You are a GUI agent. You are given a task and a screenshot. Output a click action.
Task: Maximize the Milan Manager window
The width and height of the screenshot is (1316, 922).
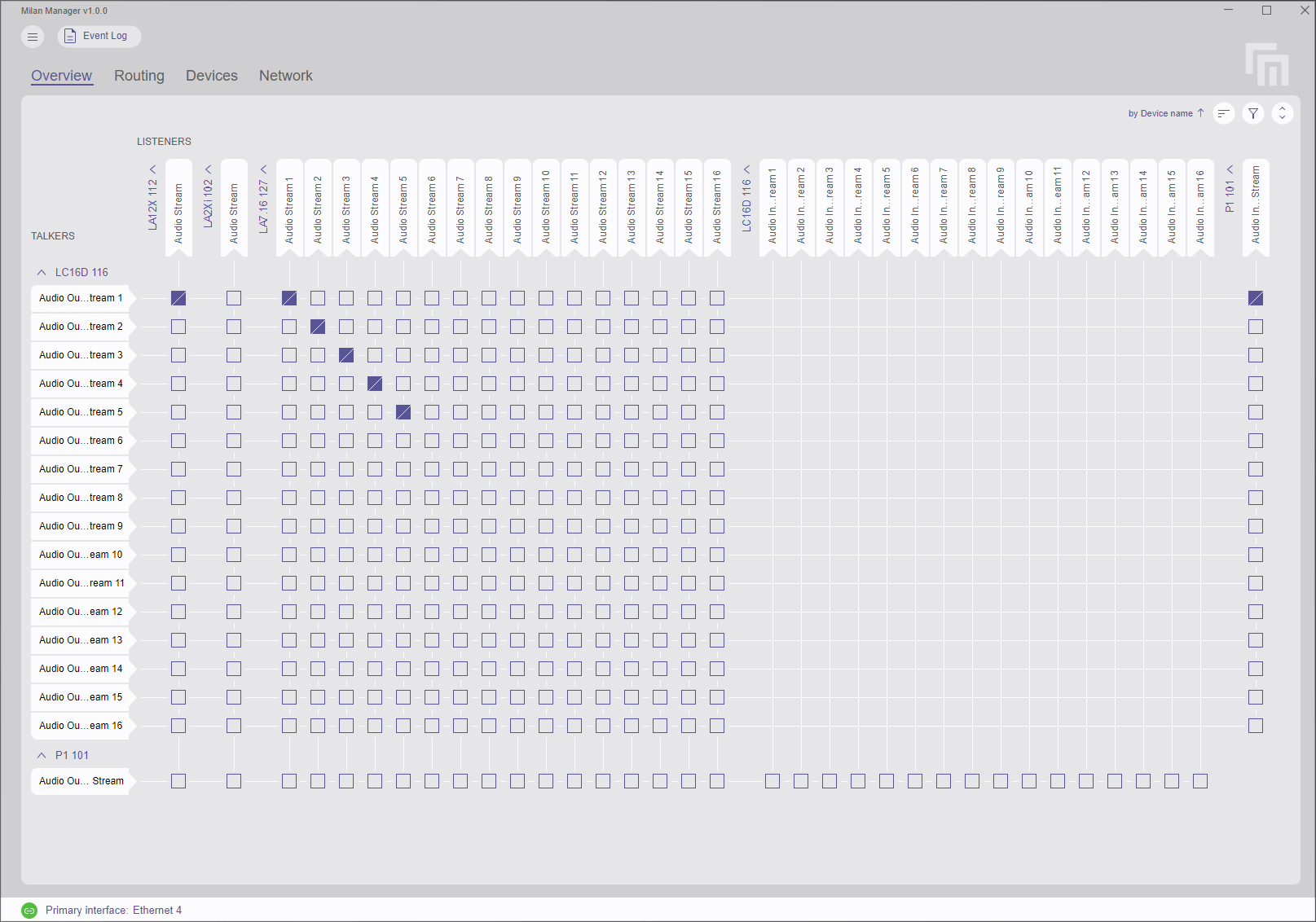(x=1266, y=11)
